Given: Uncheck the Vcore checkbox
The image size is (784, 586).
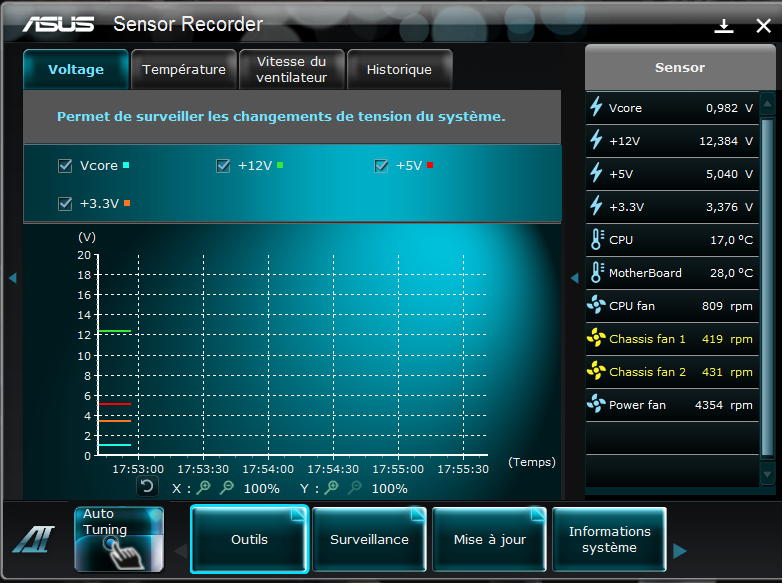Looking at the screenshot, I should 65,166.
